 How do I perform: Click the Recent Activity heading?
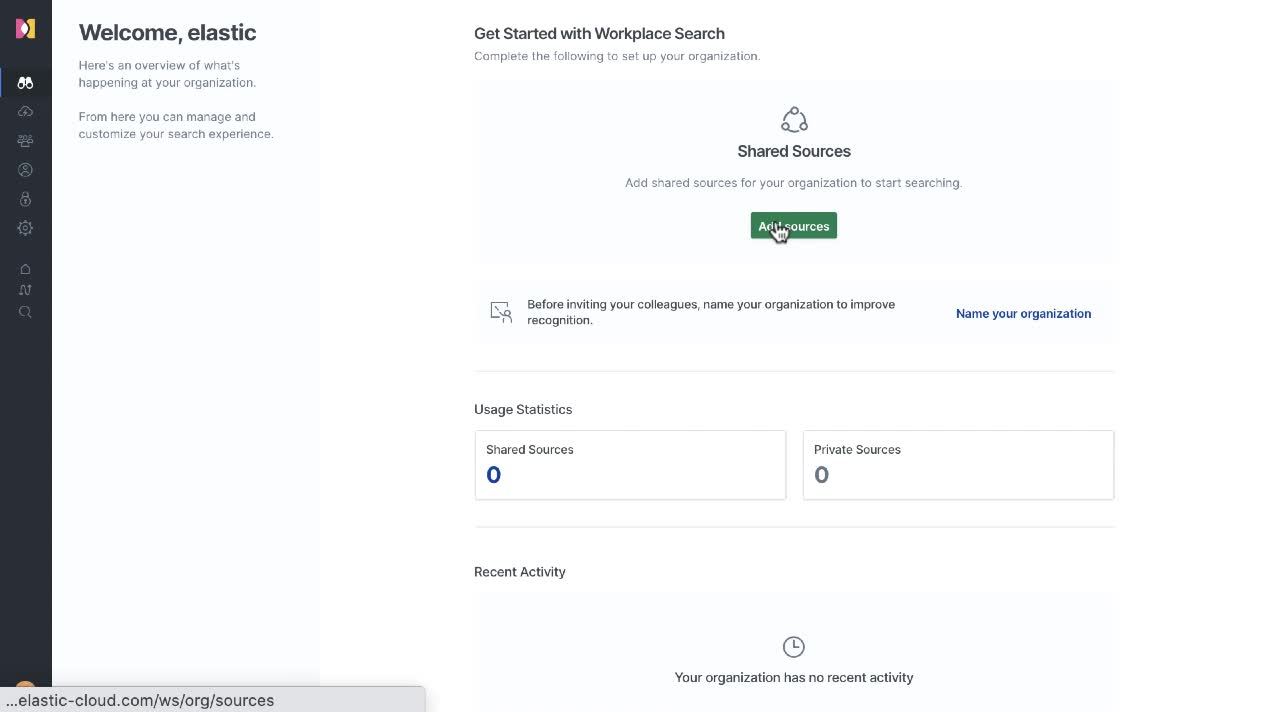pyautogui.click(x=520, y=572)
